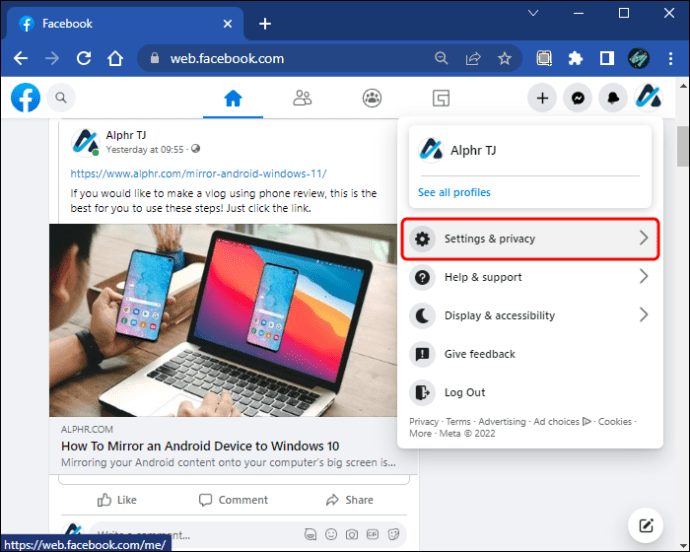This screenshot has width=690, height=552.
Task: Click the Give feedback exclamation icon
Action: [x=422, y=354]
